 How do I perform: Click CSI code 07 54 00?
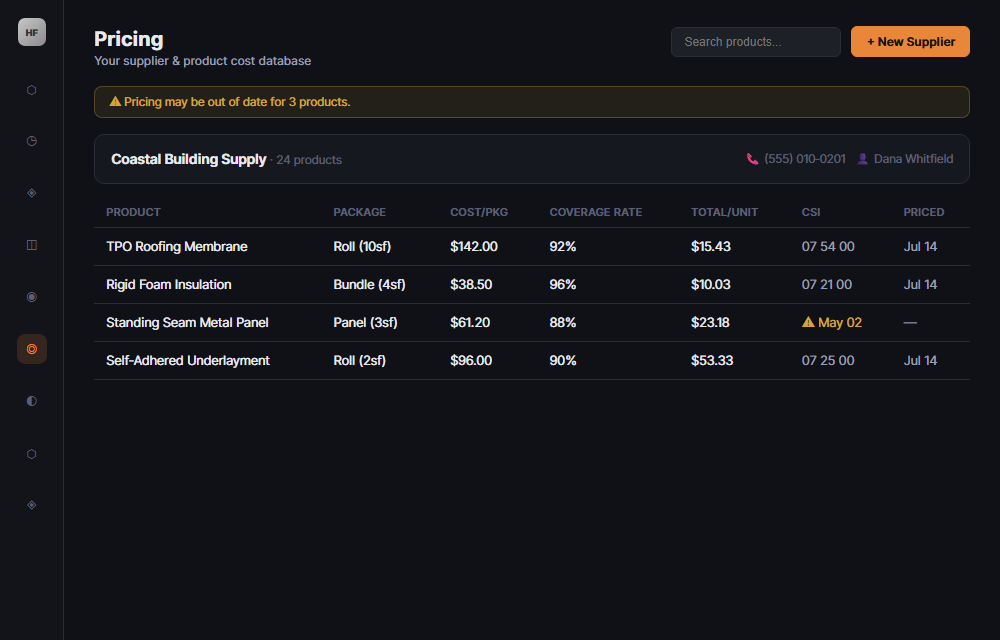click(x=828, y=247)
